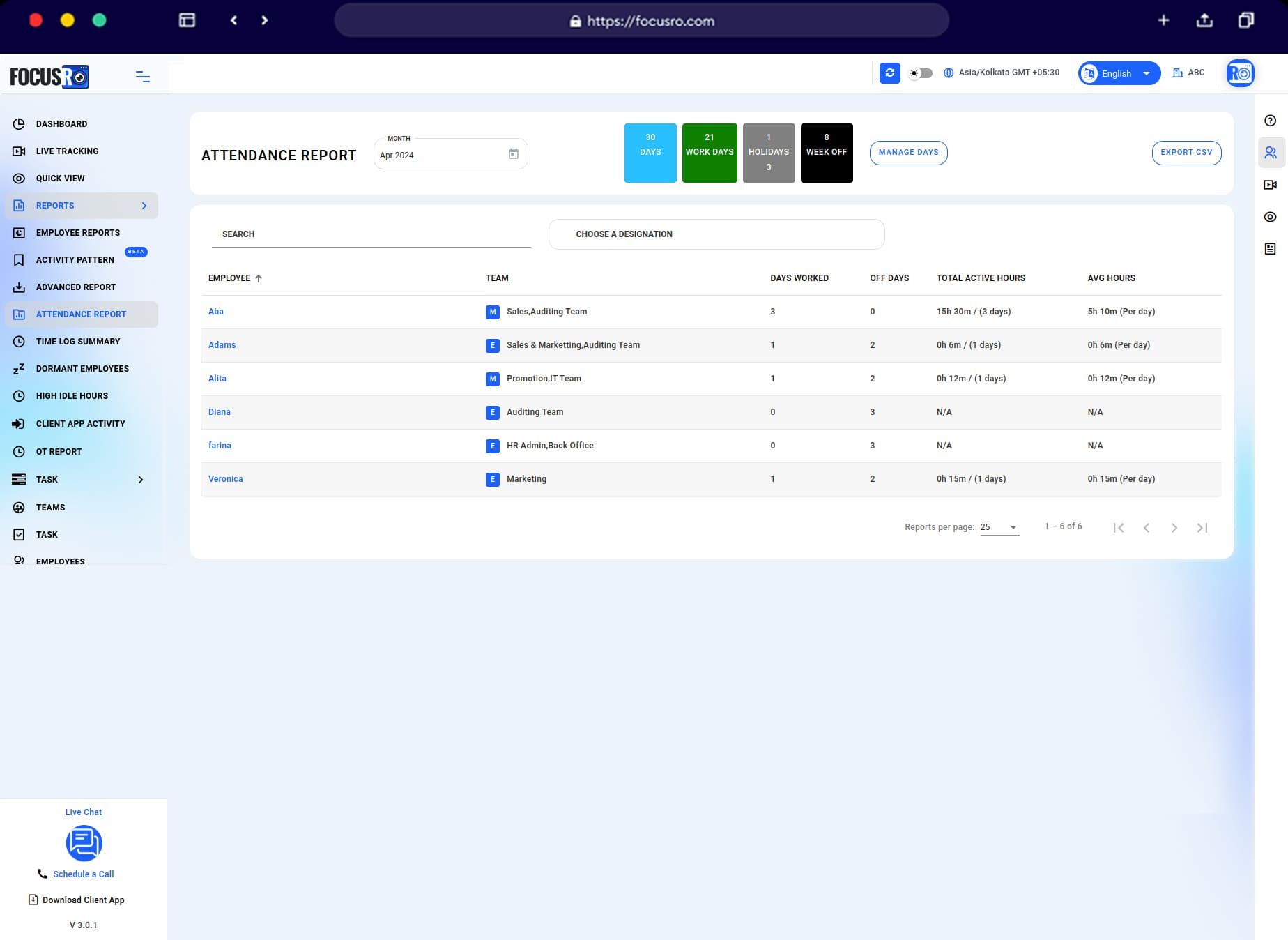The image size is (1288, 940).
Task: Open employee Veronica's report link
Action: (225, 479)
